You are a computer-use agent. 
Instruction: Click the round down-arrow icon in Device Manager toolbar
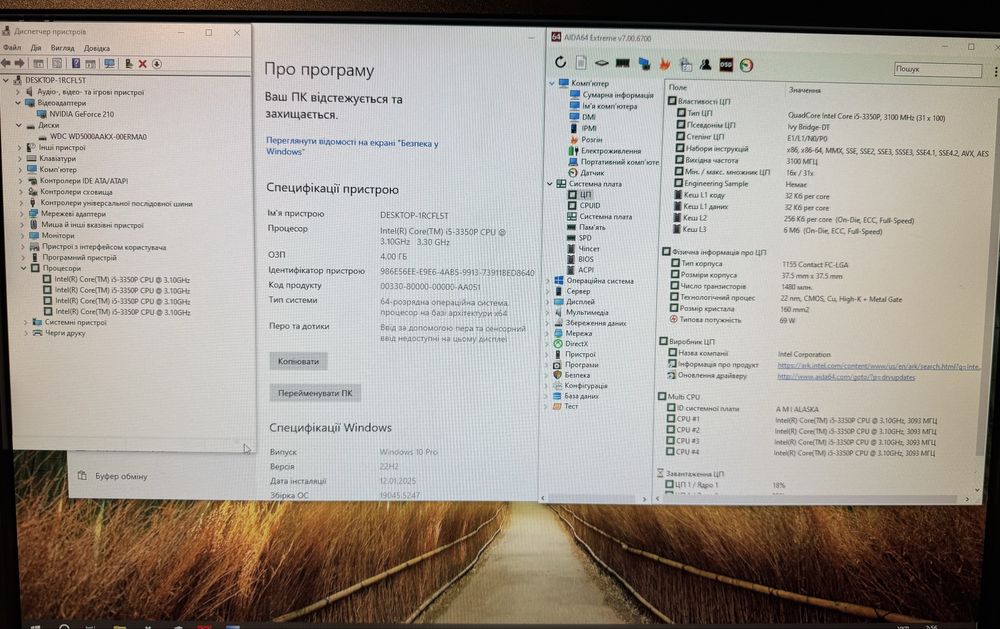pos(157,64)
